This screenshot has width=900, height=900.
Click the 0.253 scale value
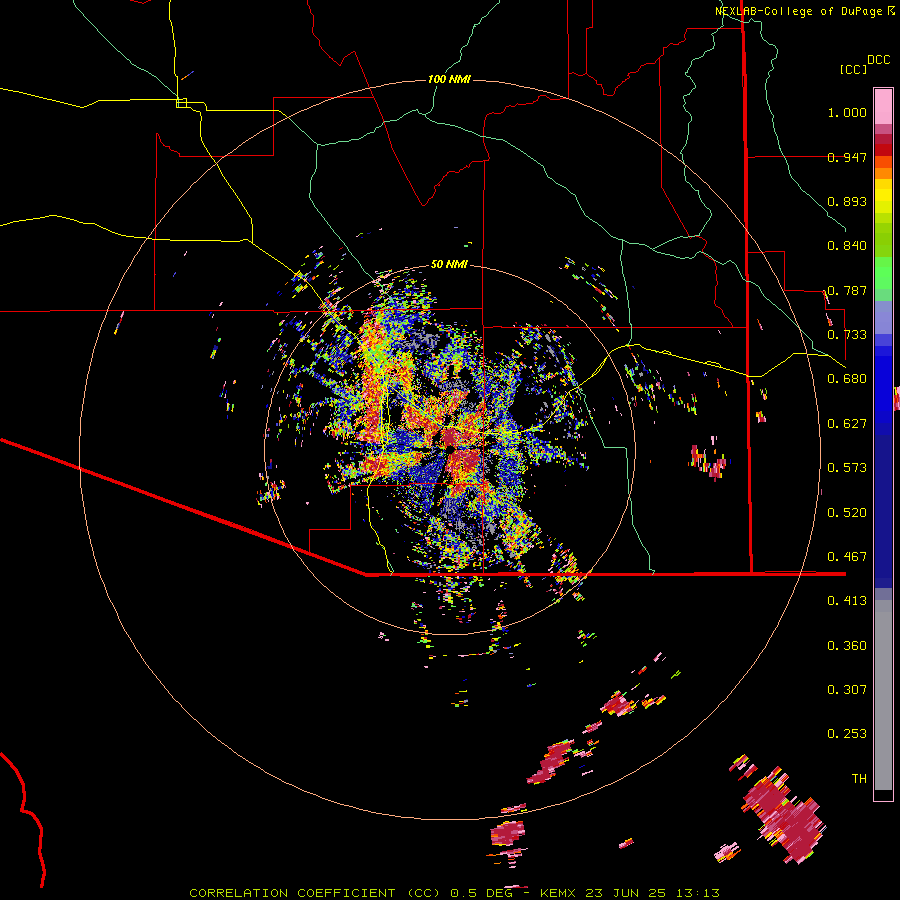pos(847,734)
